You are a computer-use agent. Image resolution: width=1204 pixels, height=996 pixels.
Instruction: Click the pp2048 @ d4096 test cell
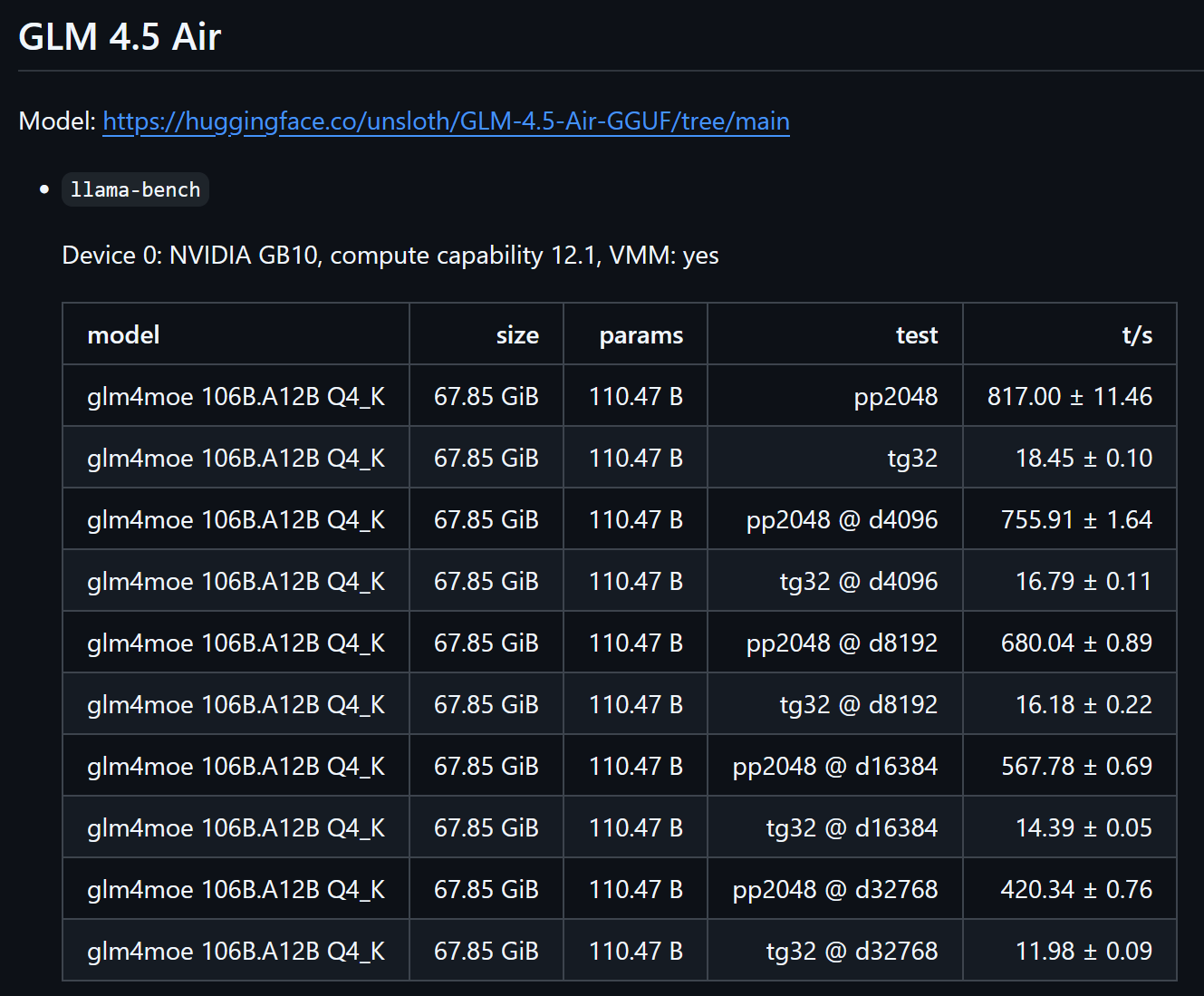842,520
